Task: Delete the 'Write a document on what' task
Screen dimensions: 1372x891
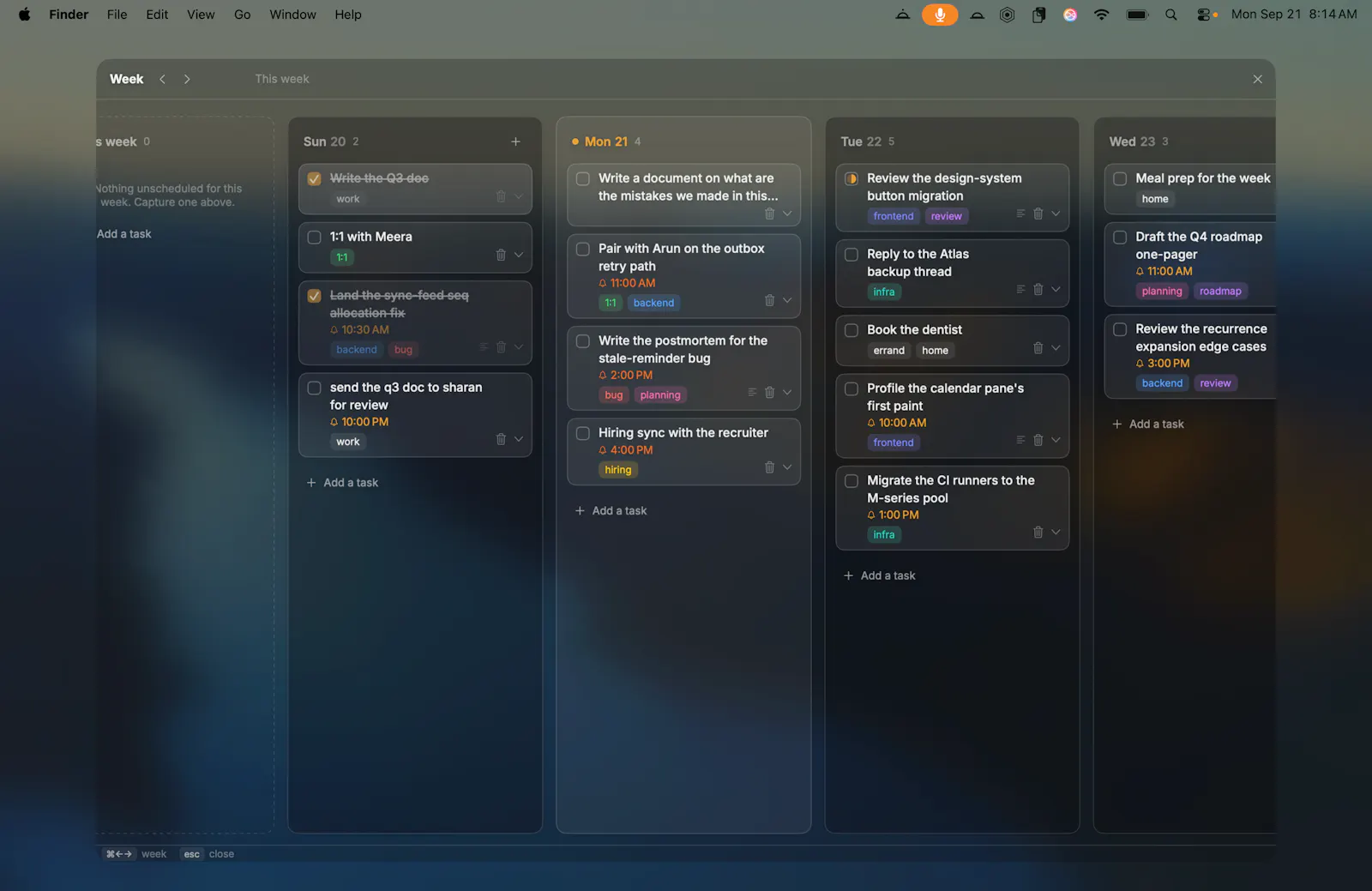Action: (x=769, y=214)
